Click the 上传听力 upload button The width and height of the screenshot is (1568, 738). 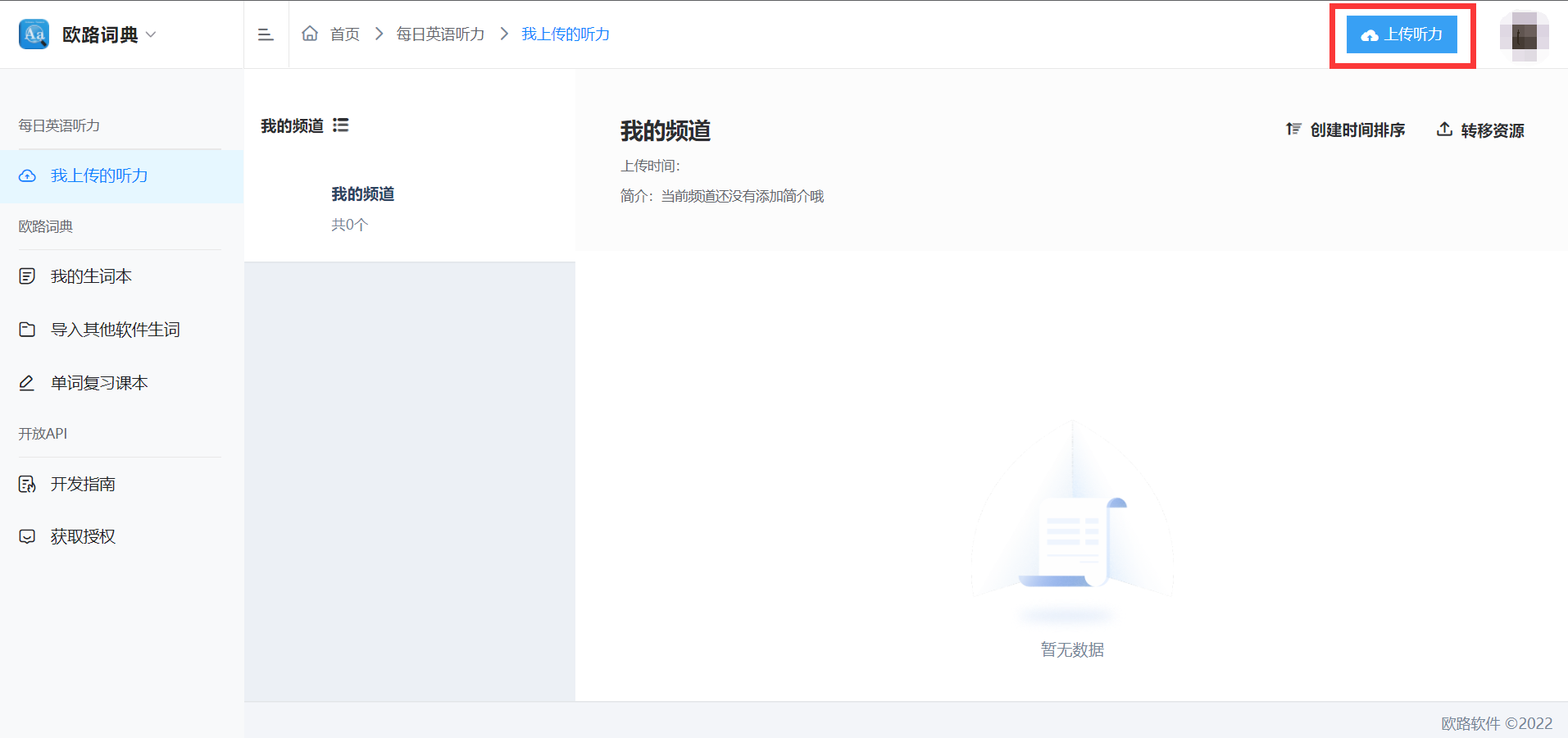pos(1402,34)
